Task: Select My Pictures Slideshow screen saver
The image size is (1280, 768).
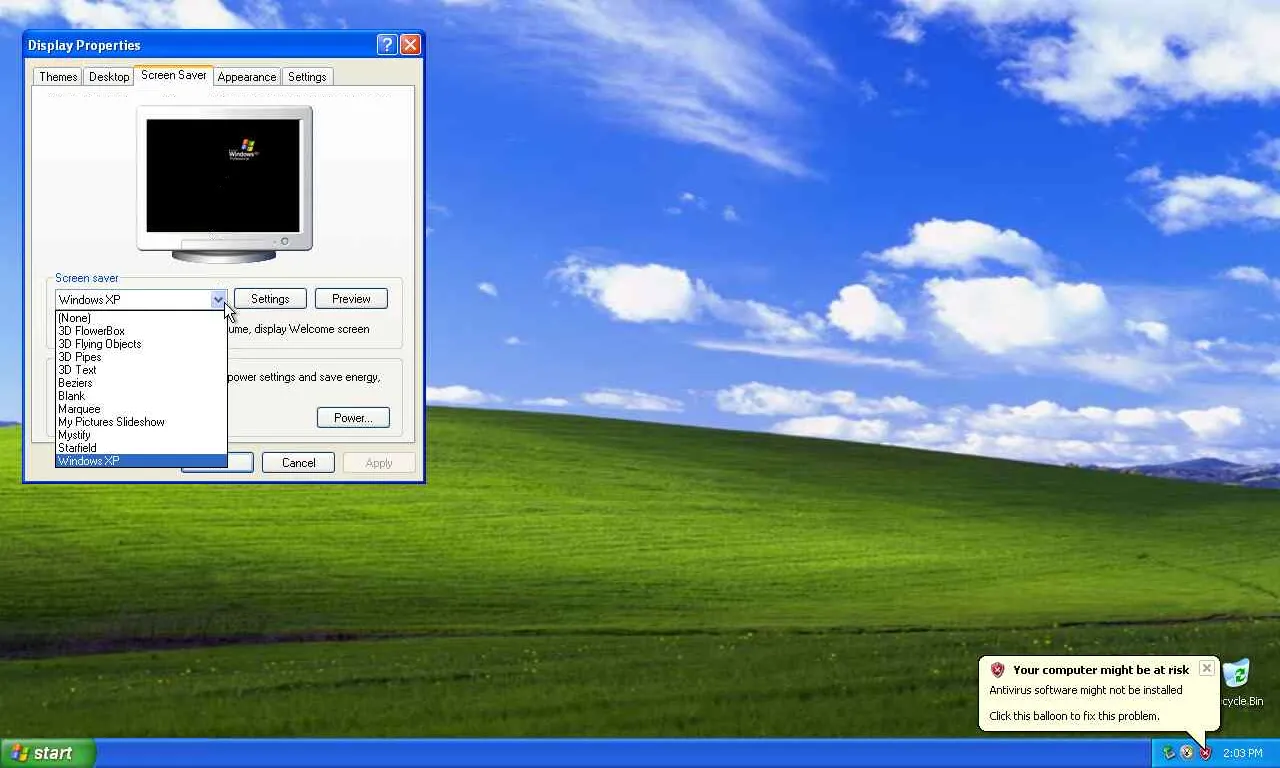Action: point(141,422)
